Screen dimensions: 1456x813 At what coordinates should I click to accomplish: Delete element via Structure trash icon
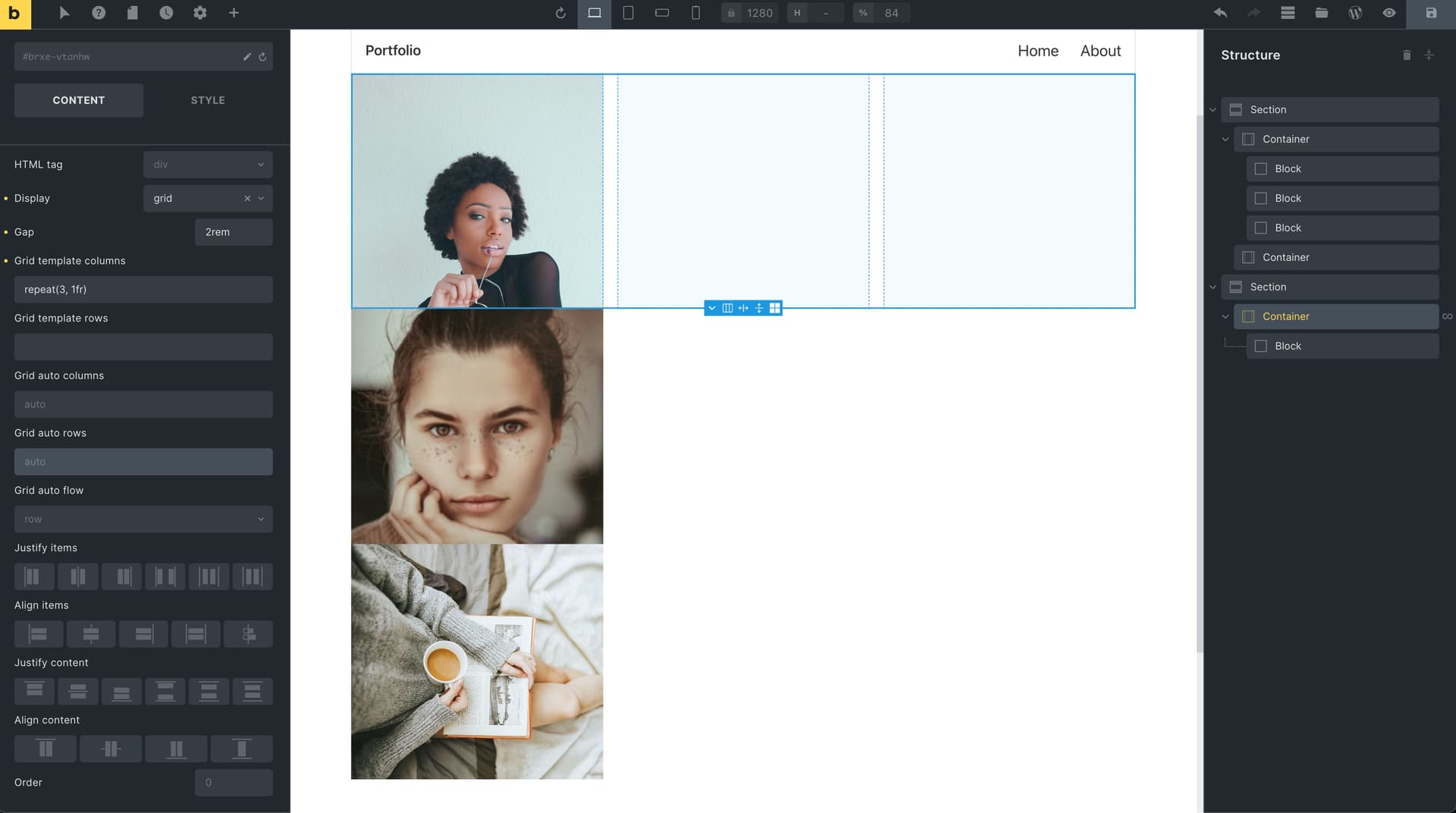pos(1407,55)
